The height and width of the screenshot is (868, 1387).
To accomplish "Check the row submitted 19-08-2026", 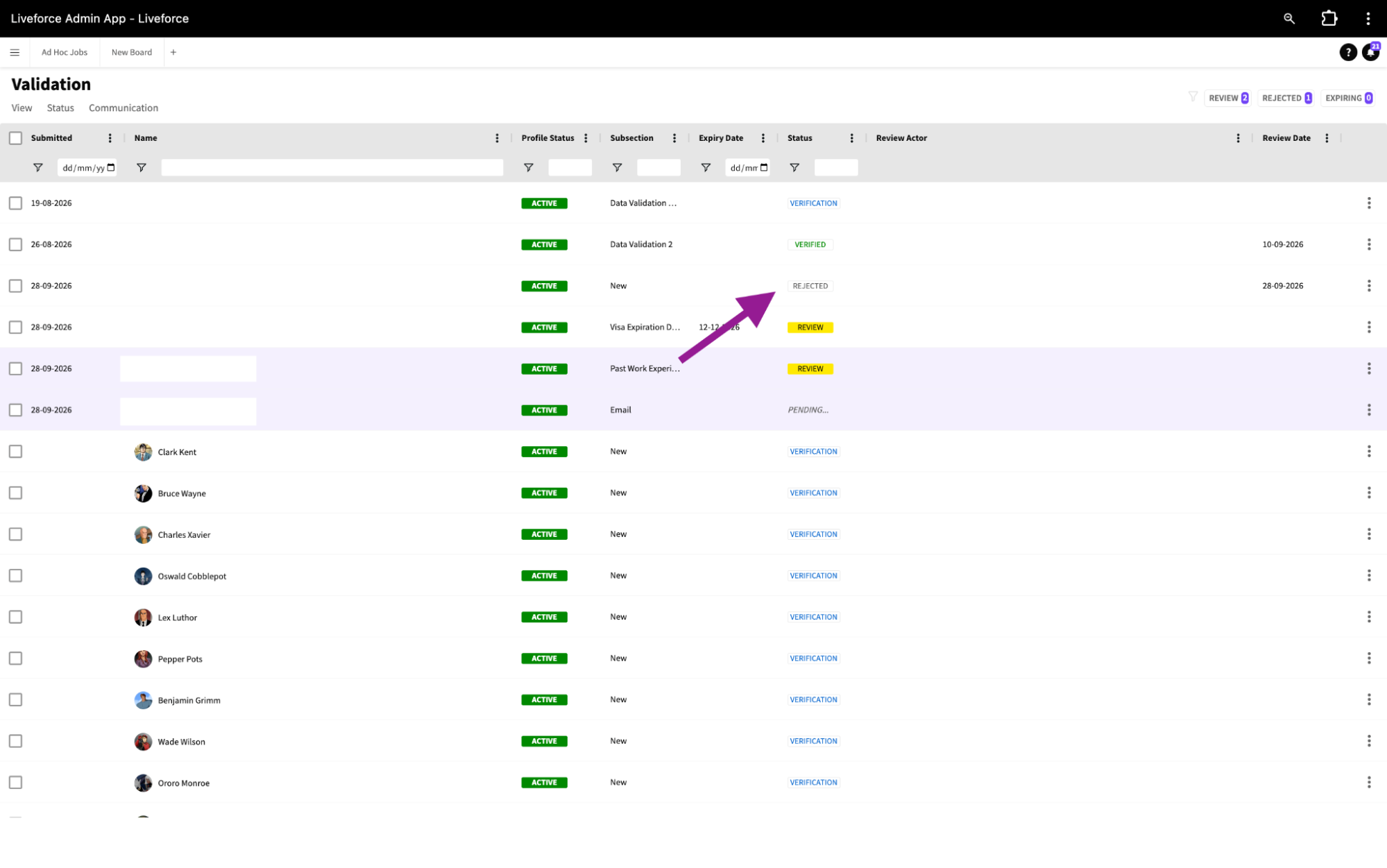I will 15,203.
